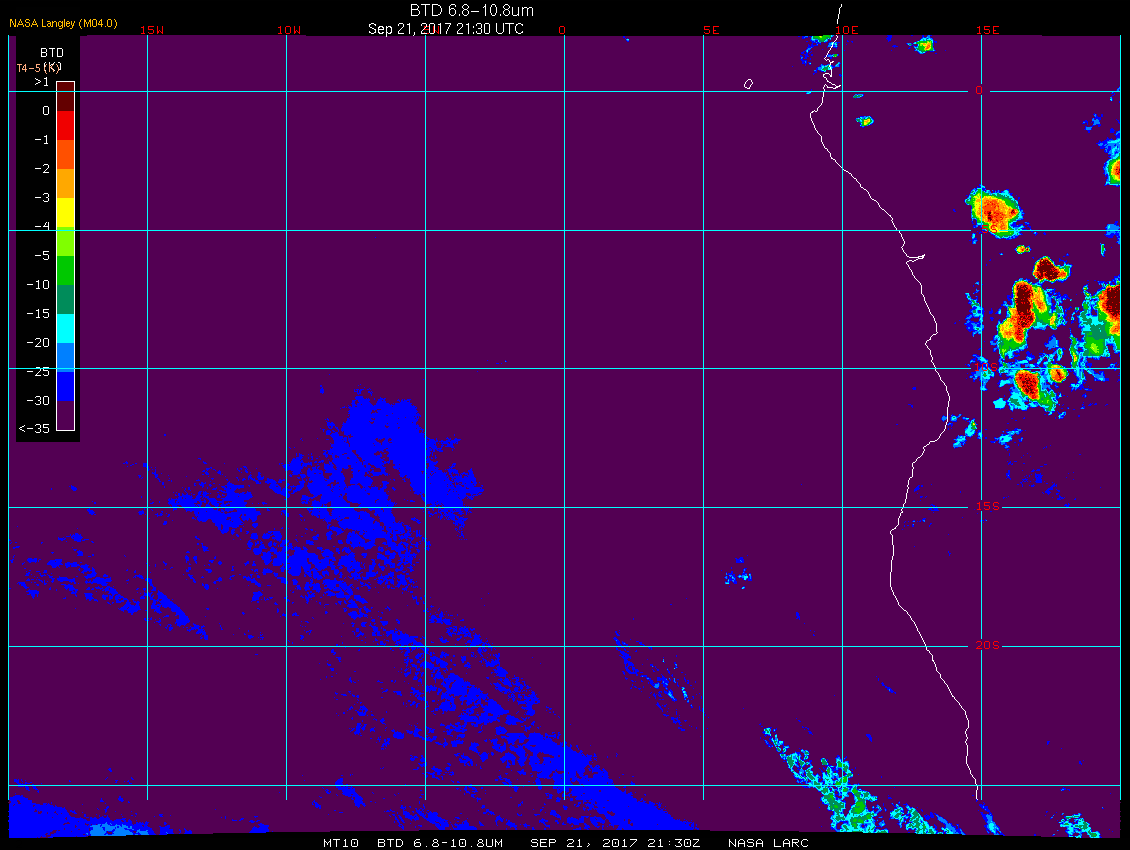Click the footer date "SEP 21, 2017 21:30Z"
This screenshot has height=850, width=1130.
(x=615, y=843)
